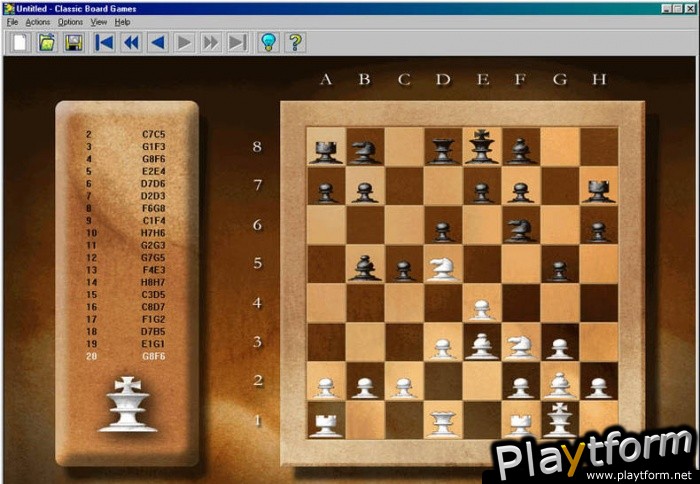The image size is (700, 484).
Task: Open help with the question mark icon
Action: point(295,42)
